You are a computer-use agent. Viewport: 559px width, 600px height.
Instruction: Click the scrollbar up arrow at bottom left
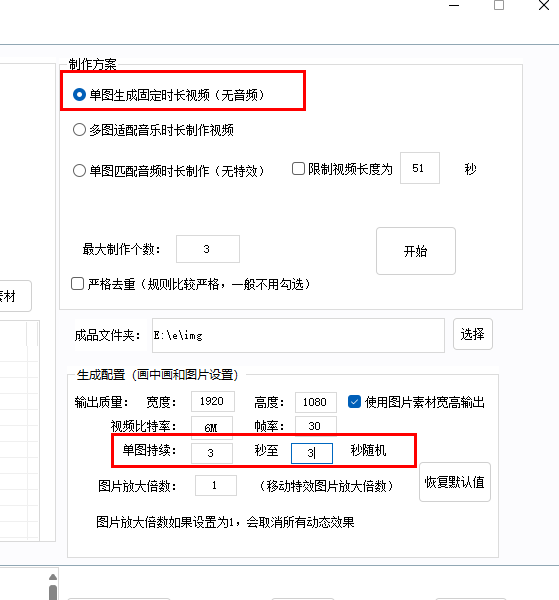tap(53, 577)
